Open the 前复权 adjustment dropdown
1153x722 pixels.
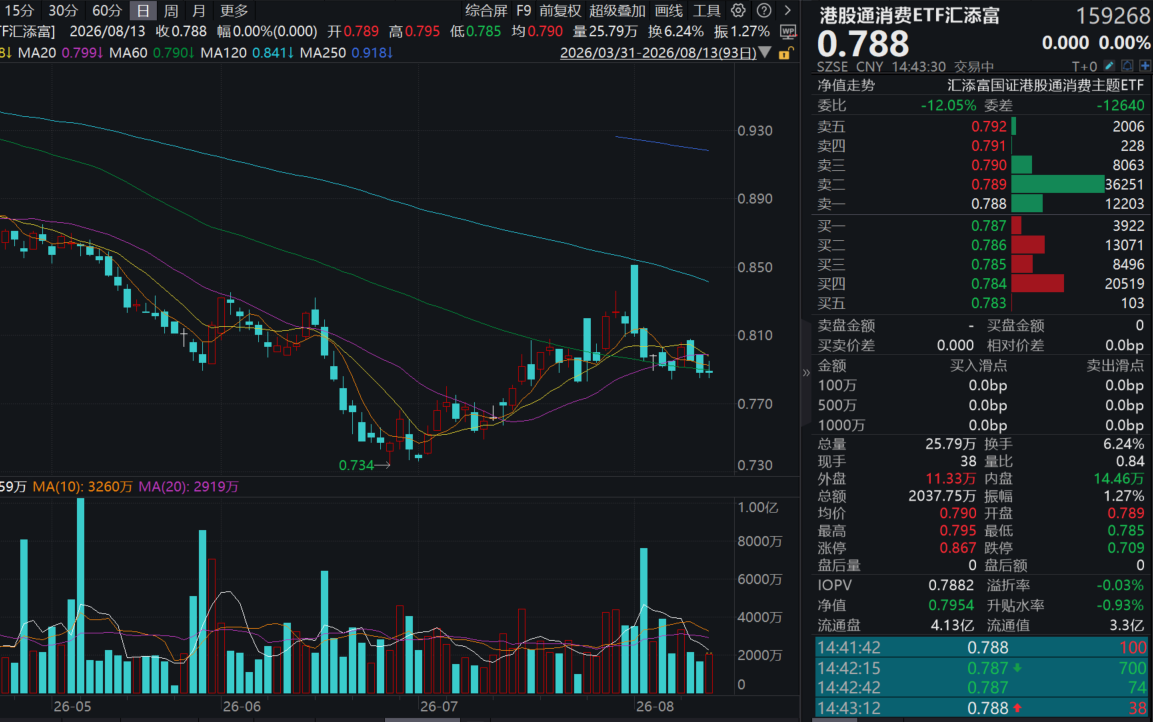tap(560, 10)
